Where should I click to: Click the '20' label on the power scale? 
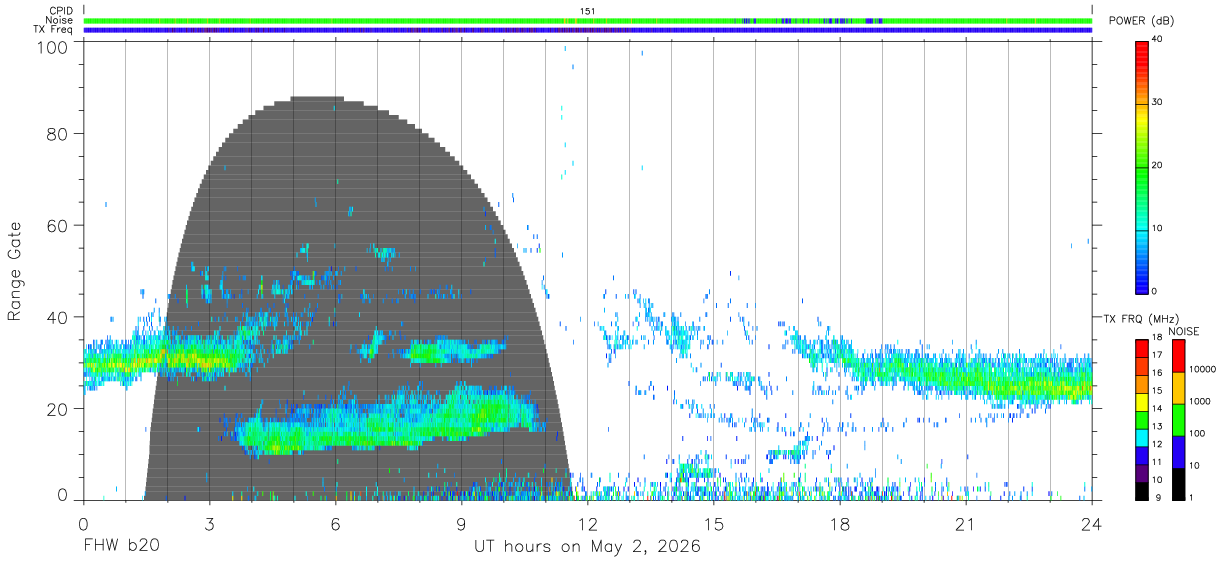pyautogui.click(x=1157, y=166)
